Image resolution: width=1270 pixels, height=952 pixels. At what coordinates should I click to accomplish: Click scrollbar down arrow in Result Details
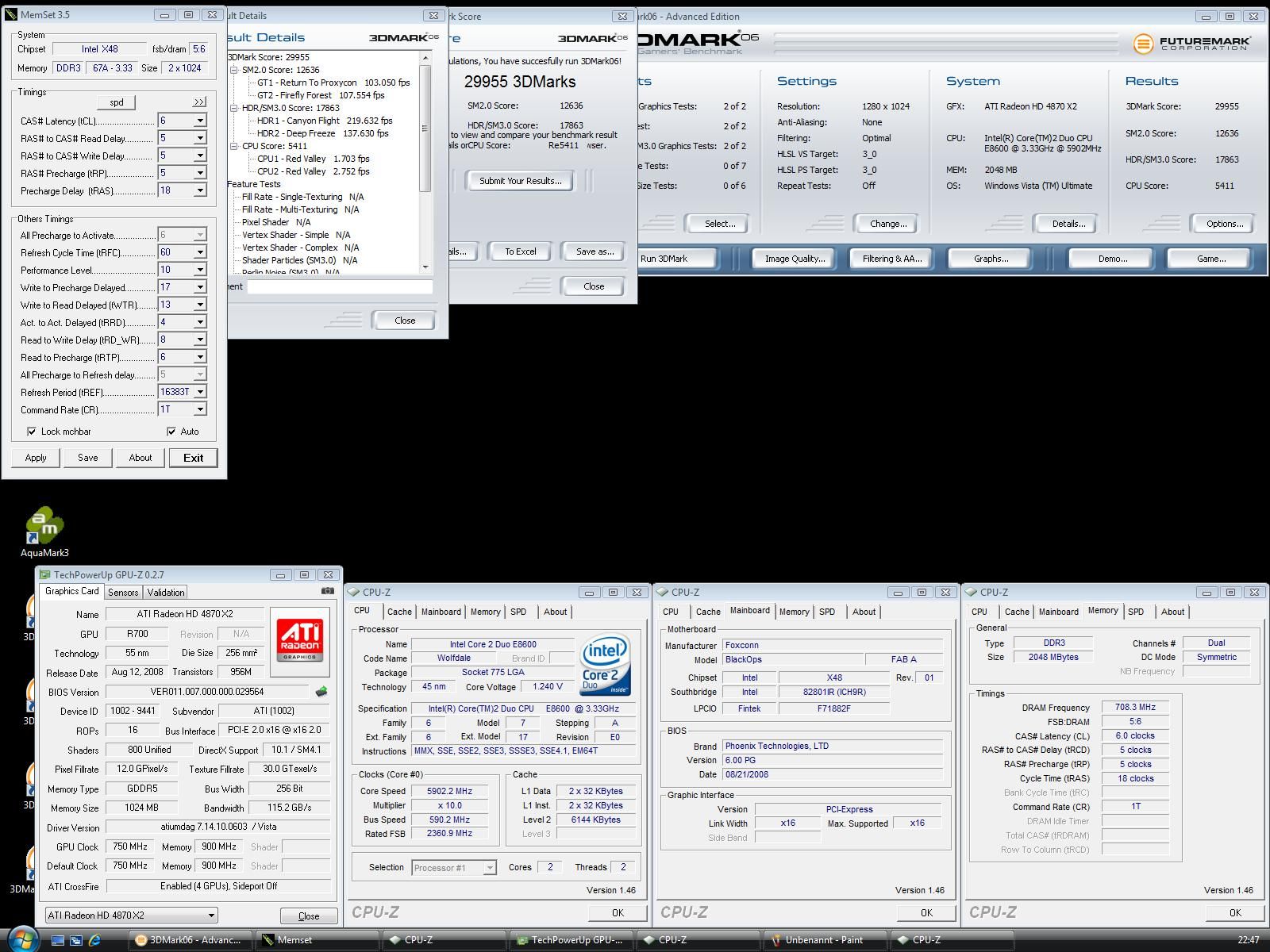tap(425, 267)
